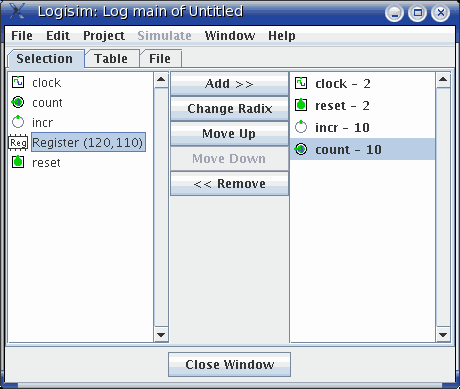Image resolution: width=460 pixels, height=389 pixels.
Task: Click the incr icon in right list
Action: [301, 127]
